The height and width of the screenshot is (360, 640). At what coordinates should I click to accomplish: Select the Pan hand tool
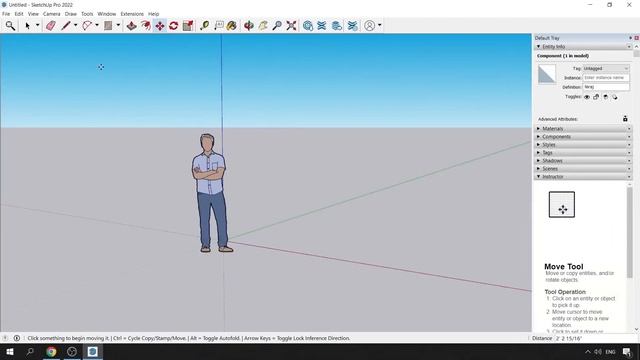[263, 26]
